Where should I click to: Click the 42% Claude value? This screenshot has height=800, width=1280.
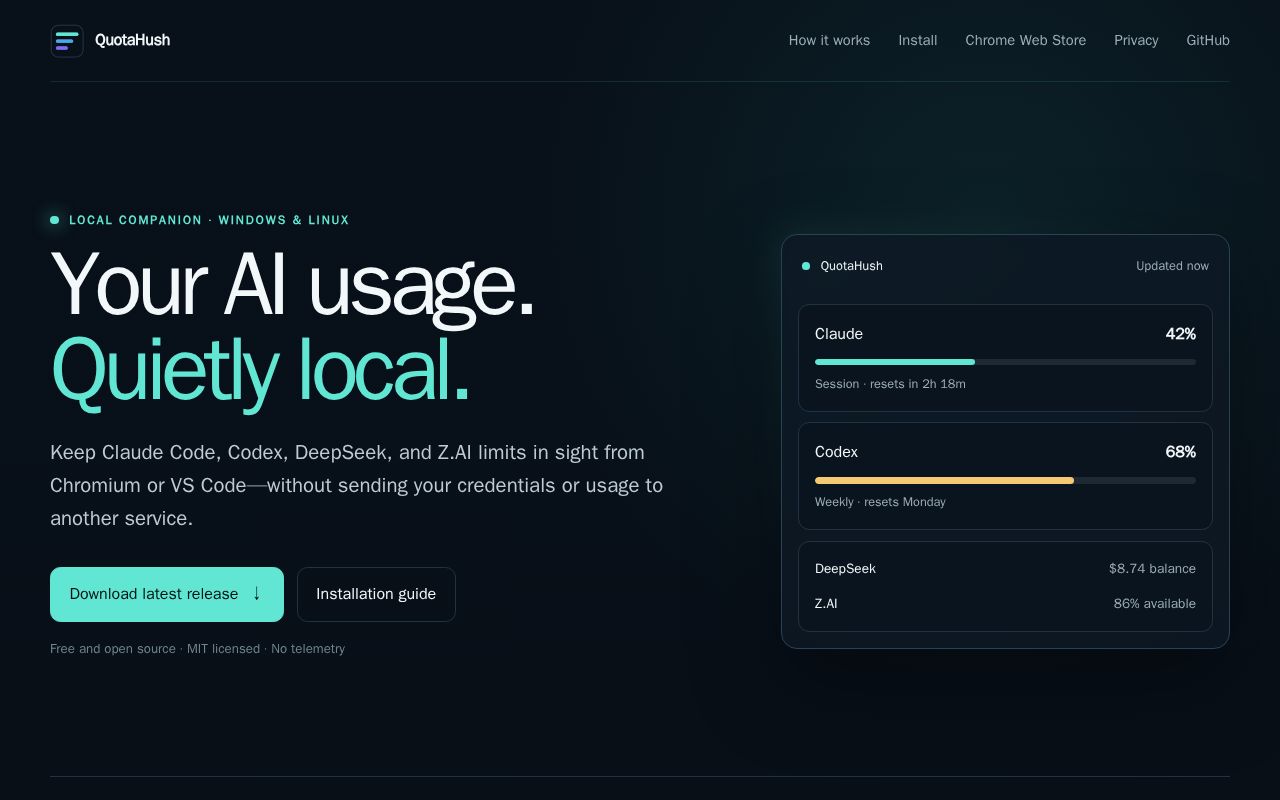point(1180,334)
